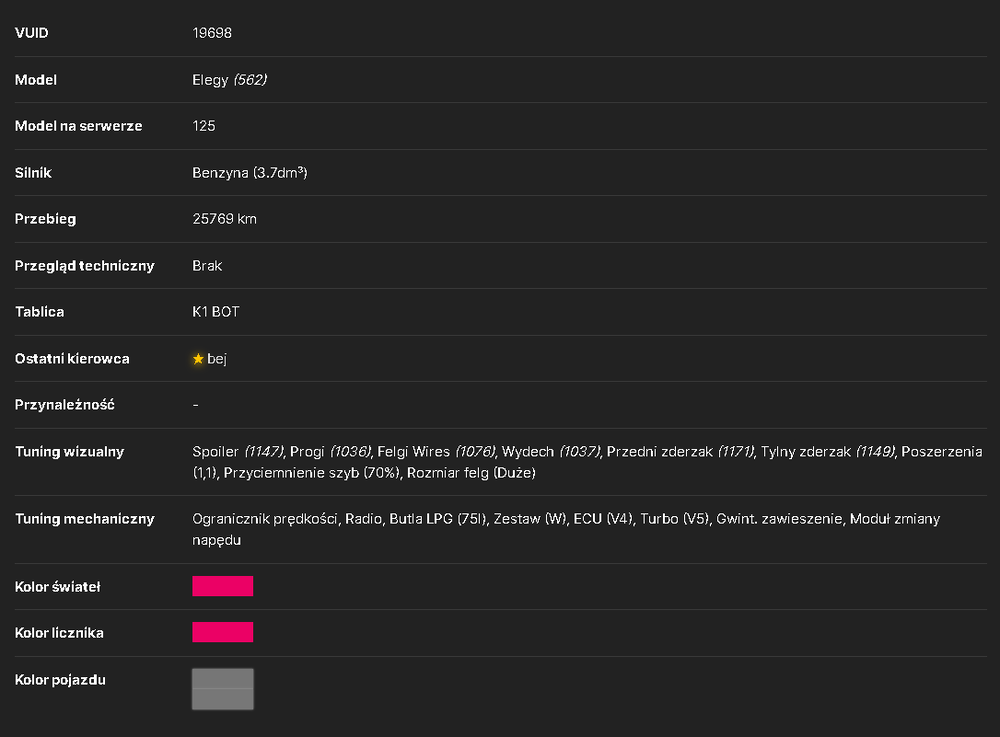Image resolution: width=1000 pixels, height=737 pixels.
Task: Click Felgi Wires (1076) in visual tuning
Action: pyautogui.click(x=436, y=452)
